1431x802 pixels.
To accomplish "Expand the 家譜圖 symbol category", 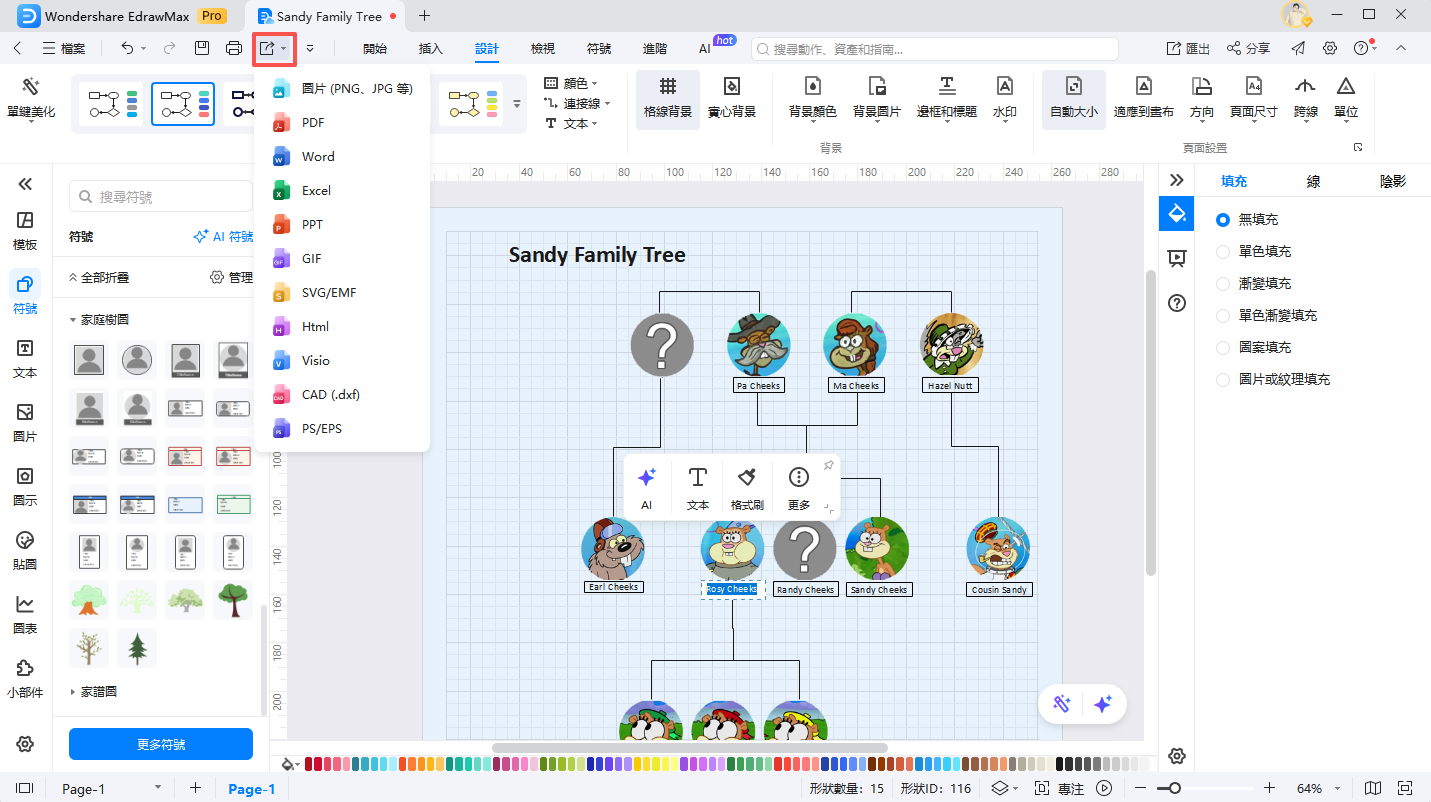I will click(99, 691).
